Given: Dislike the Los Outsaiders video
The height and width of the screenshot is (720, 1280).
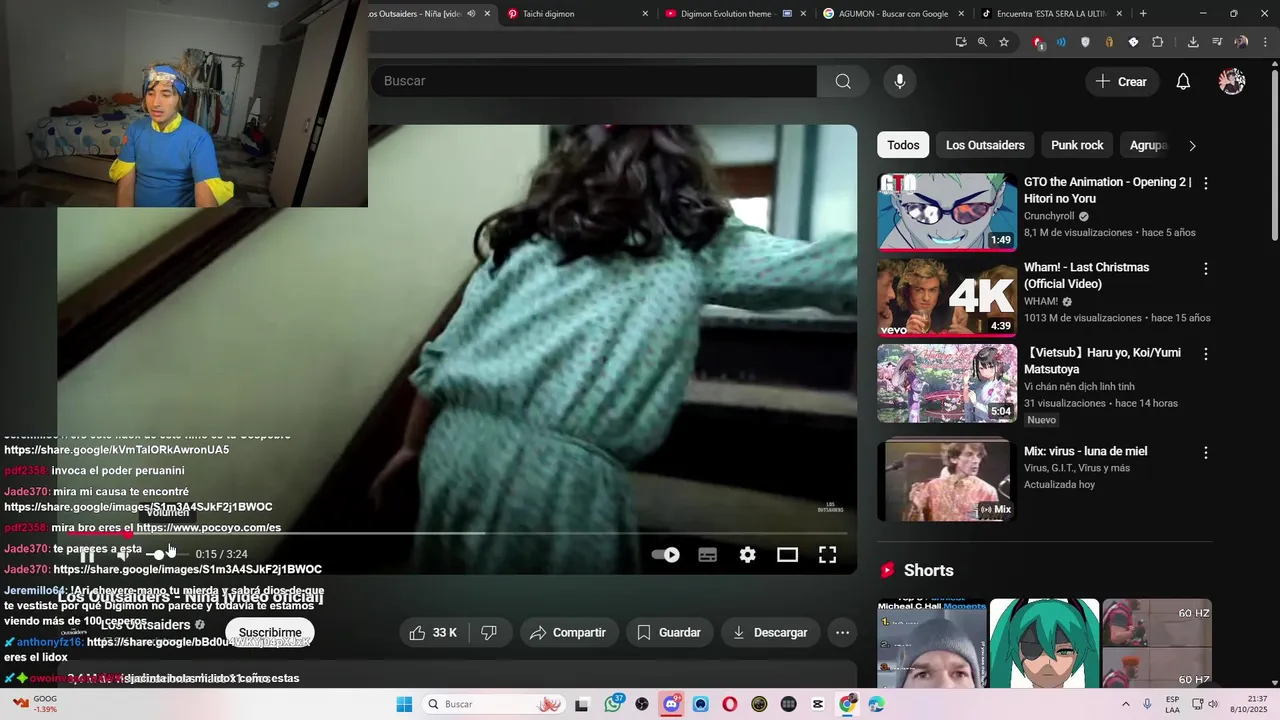Looking at the screenshot, I should [489, 632].
